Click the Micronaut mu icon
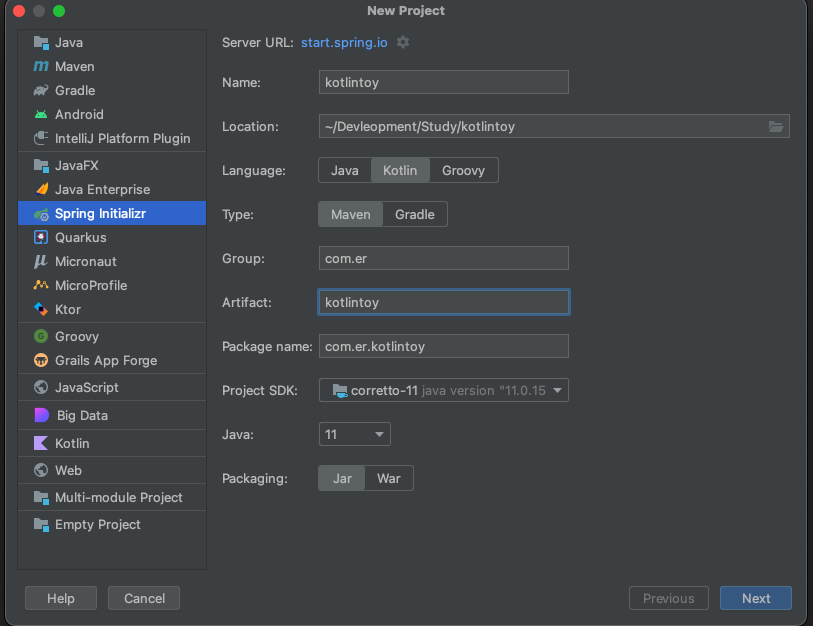The width and height of the screenshot is (813, 626). (x=41, y=261)
